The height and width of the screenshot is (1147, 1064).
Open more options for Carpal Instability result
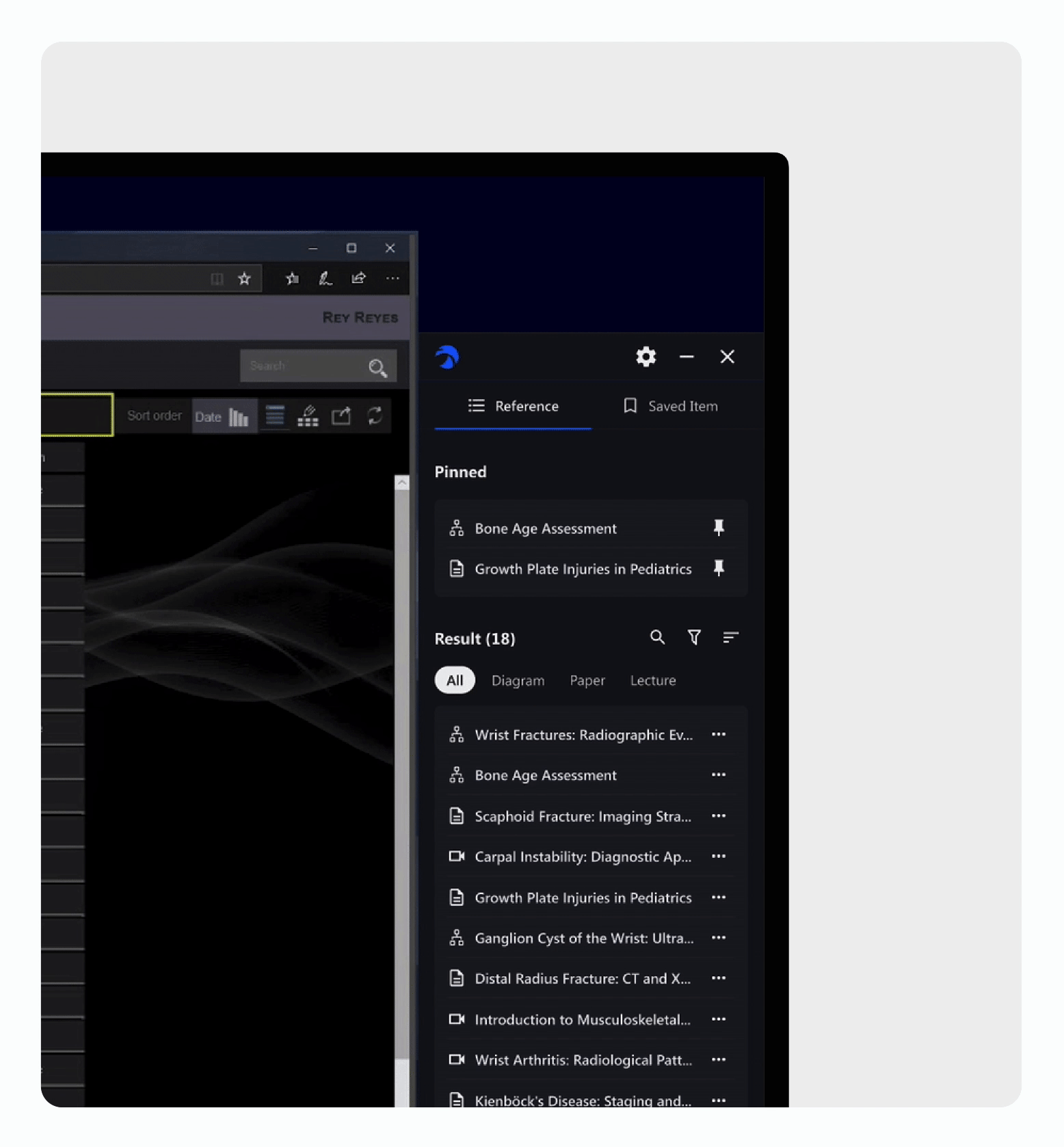coord(719,856)
